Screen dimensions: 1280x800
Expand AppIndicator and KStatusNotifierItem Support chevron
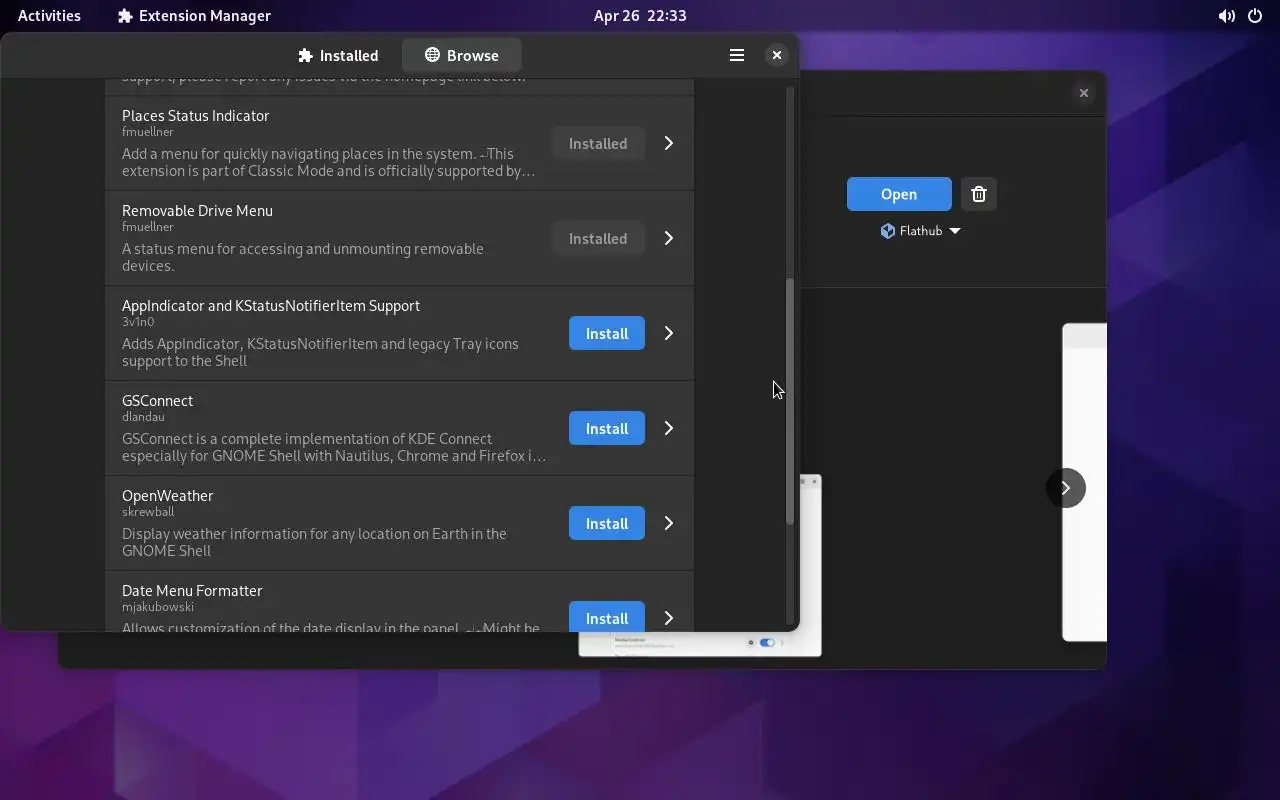(669, 334)
